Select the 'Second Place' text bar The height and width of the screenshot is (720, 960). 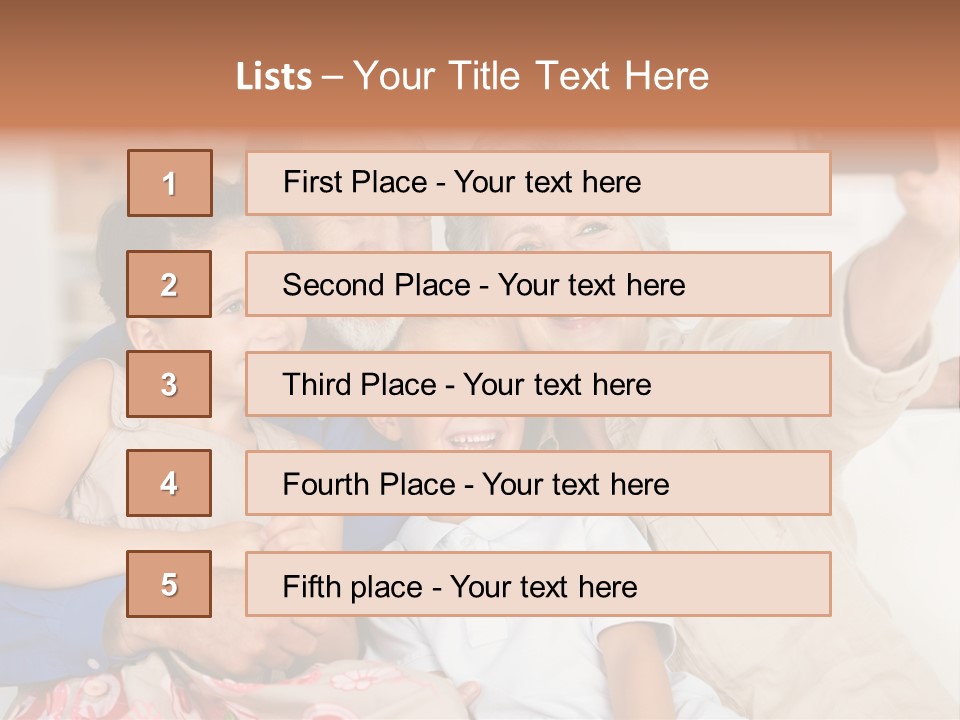538,284
